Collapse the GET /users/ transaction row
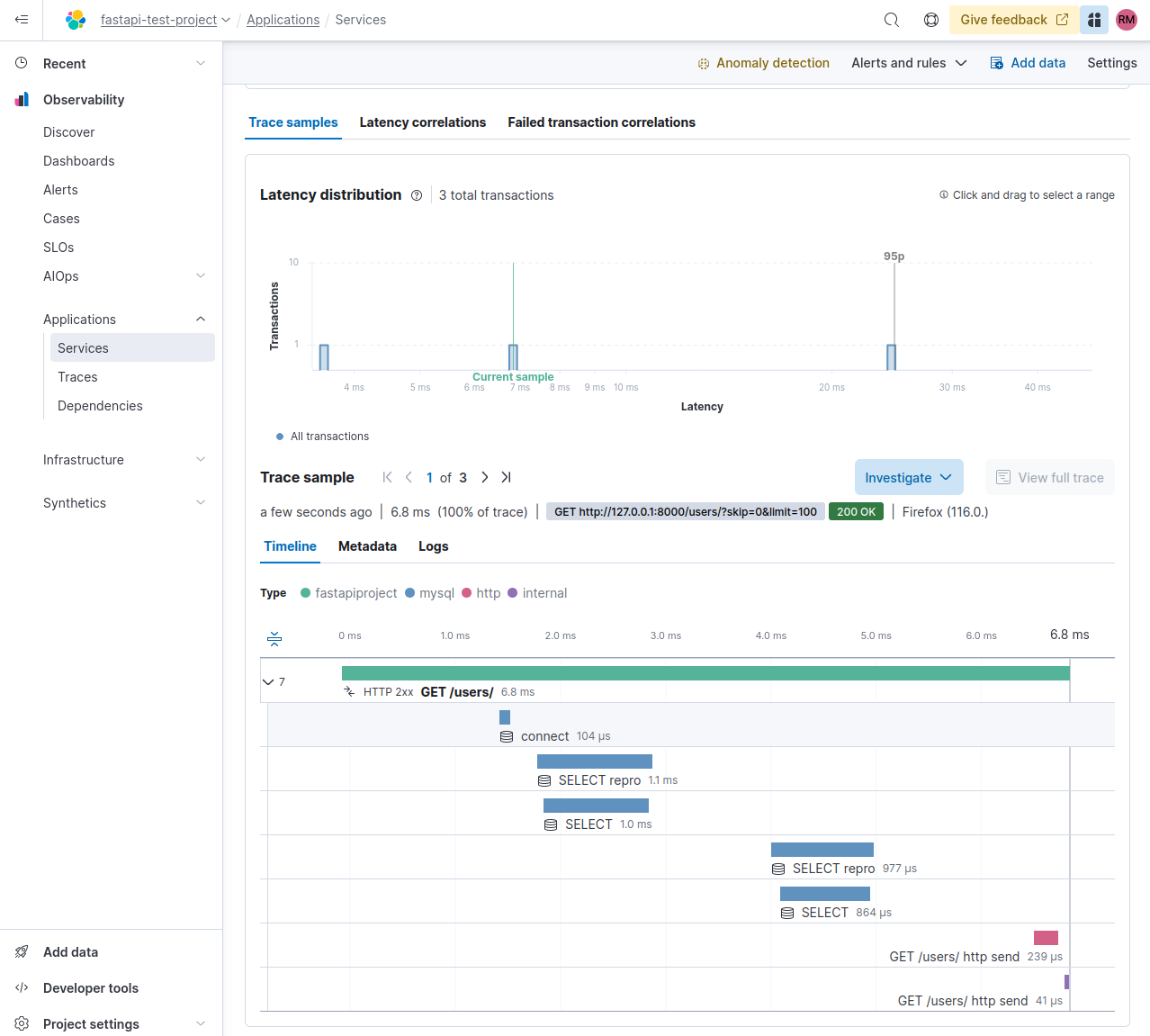Viewport: 1150px width, 1036px height. (x=268, y=682)
